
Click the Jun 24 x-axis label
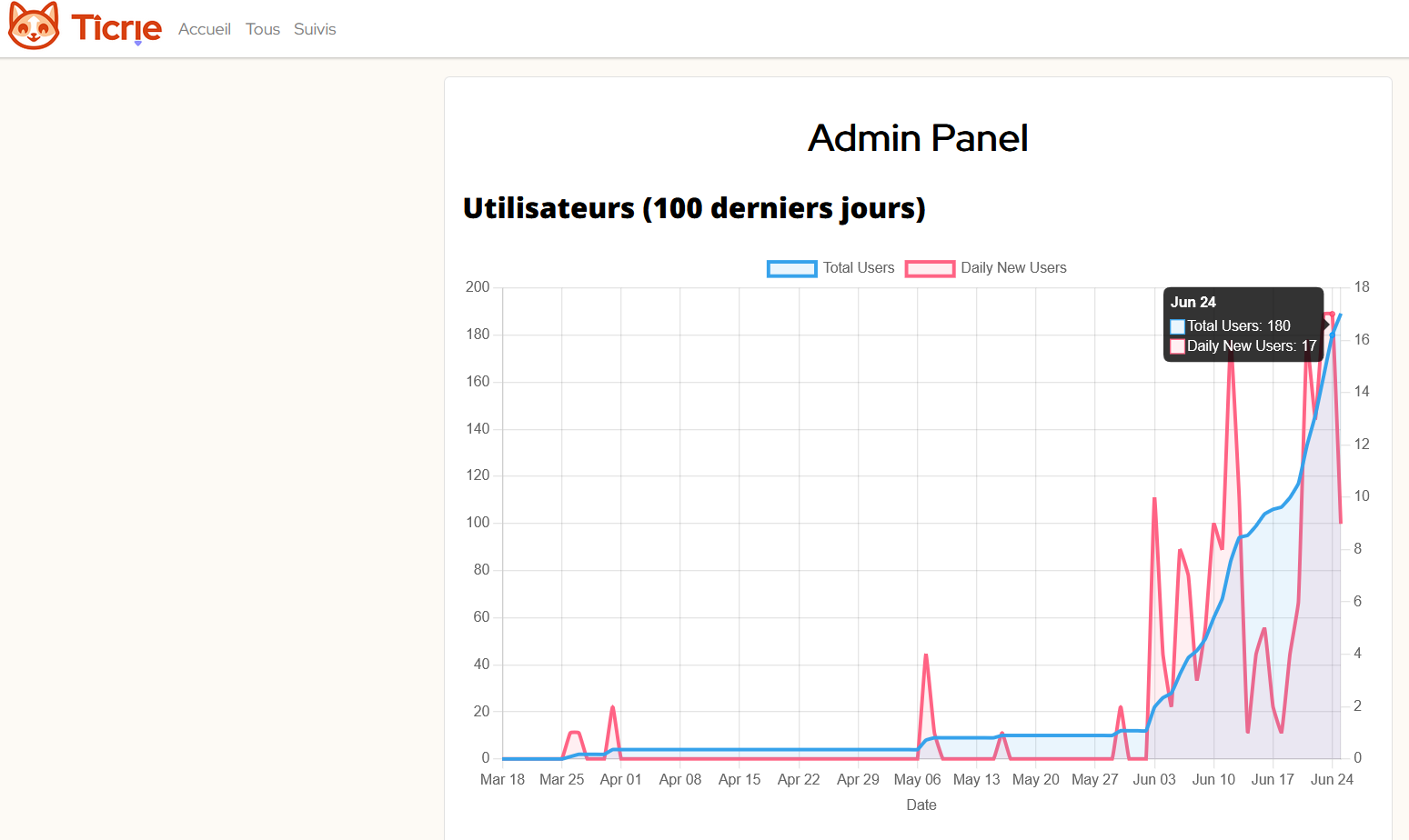point(1332,780)
